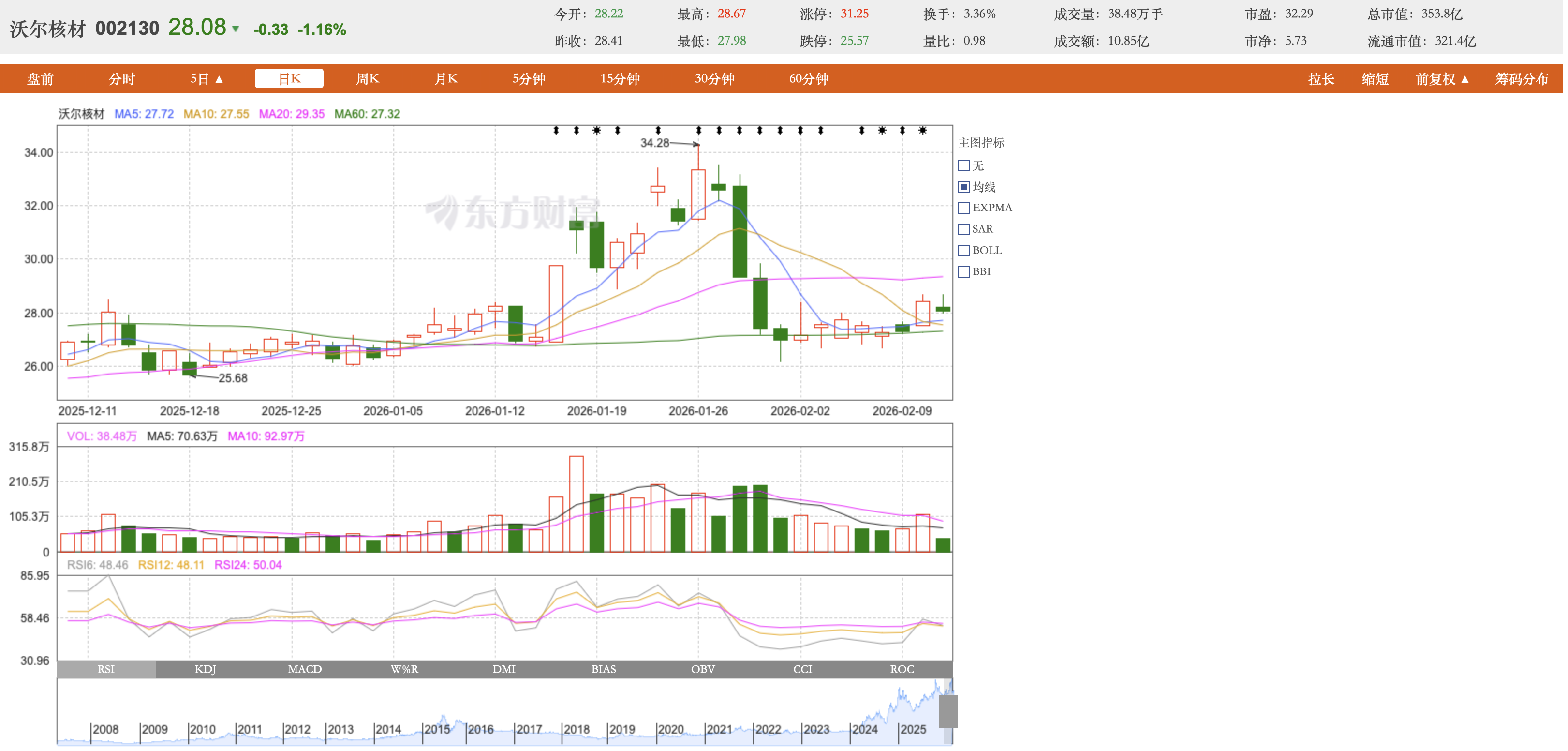This screenshot has width=1568, height=751.
Task: Enable the BOLL main chart indicator
Action: (x=963, y=250)
